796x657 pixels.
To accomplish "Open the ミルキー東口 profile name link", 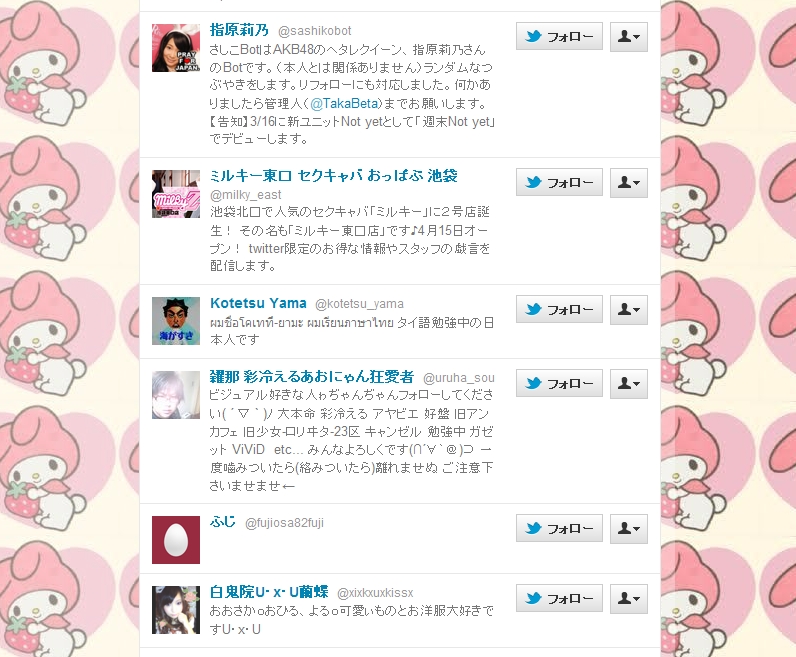I will (334, 176).
